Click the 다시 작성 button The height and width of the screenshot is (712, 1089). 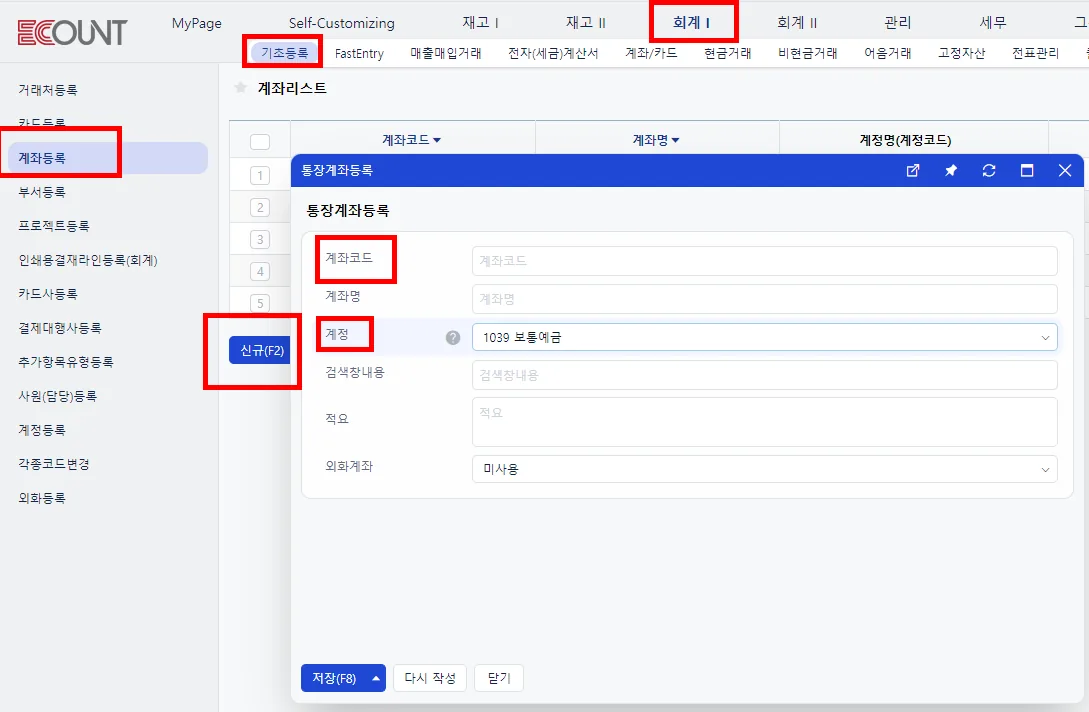tap(430, 678)
